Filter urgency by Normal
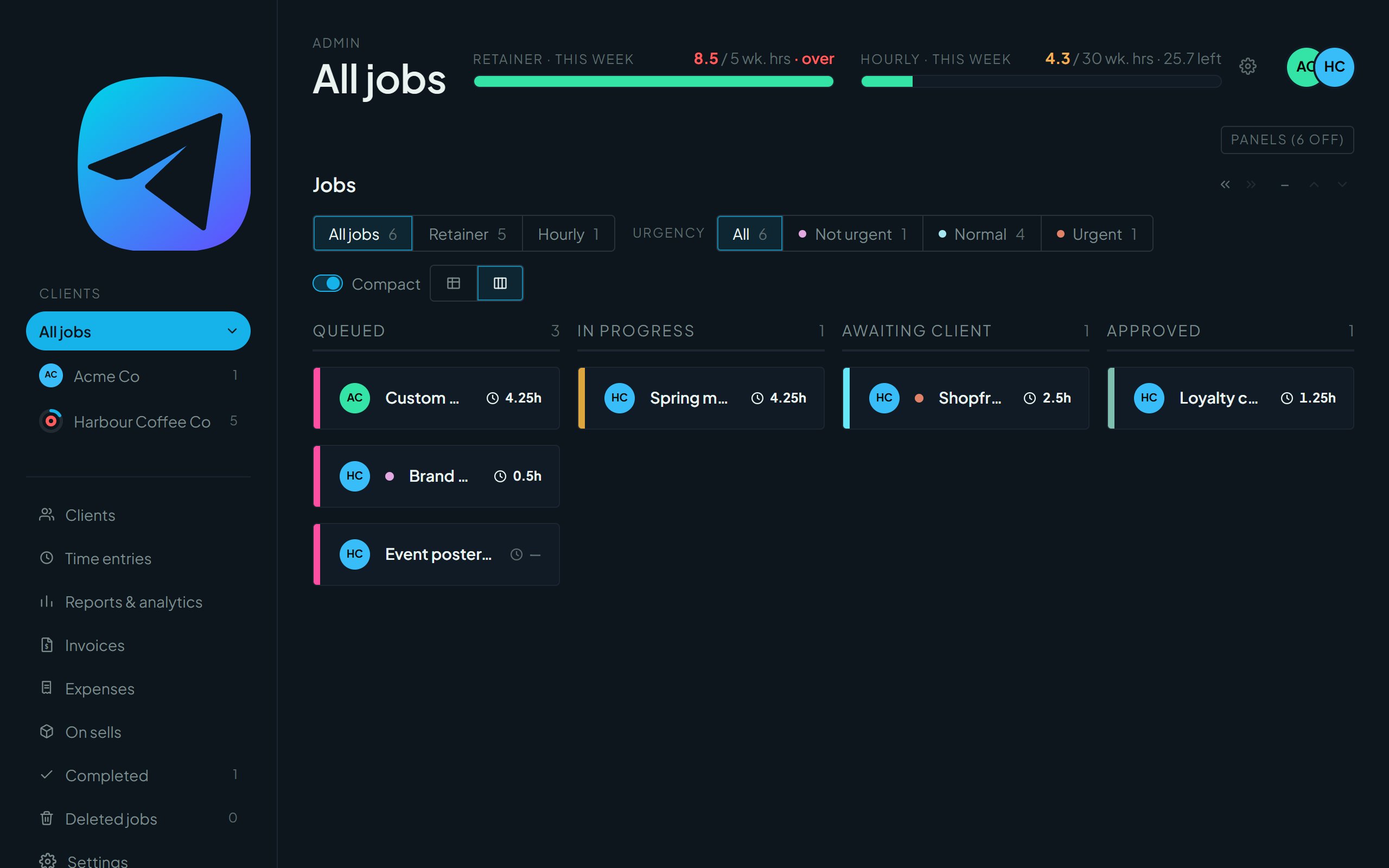The height and width of the screenshot is (868, 1389). point(982,234)
